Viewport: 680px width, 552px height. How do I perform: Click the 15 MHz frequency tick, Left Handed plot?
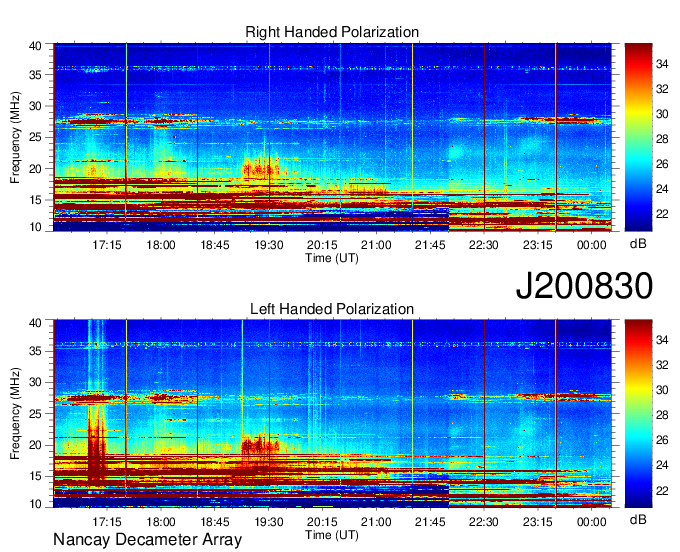click(x=36, y=476)
